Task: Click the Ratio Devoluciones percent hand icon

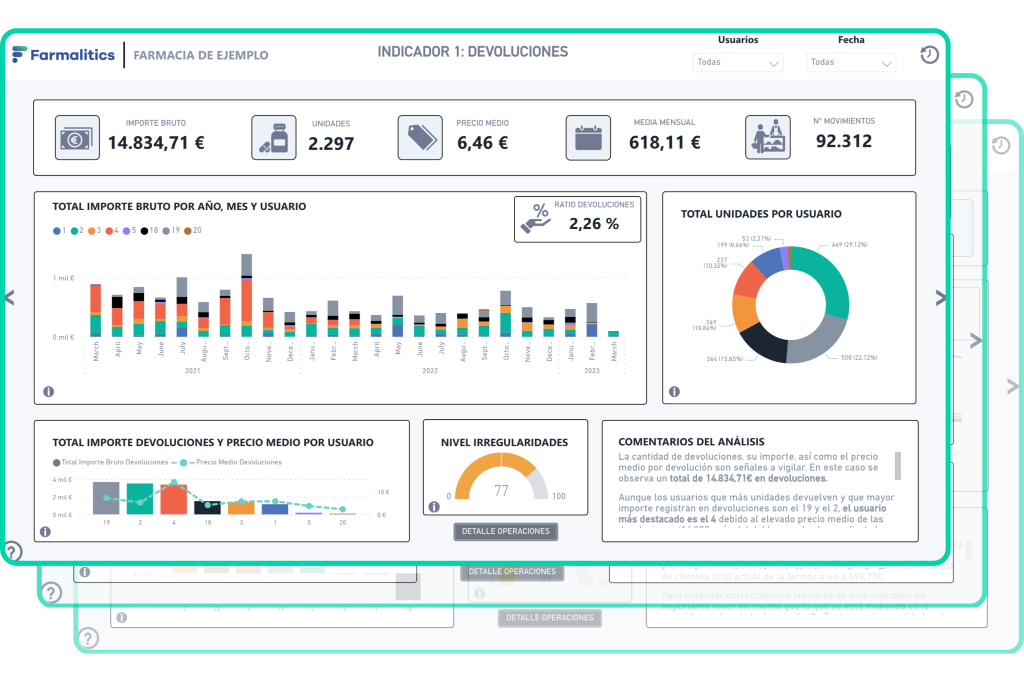Action: tap(536, 217)
